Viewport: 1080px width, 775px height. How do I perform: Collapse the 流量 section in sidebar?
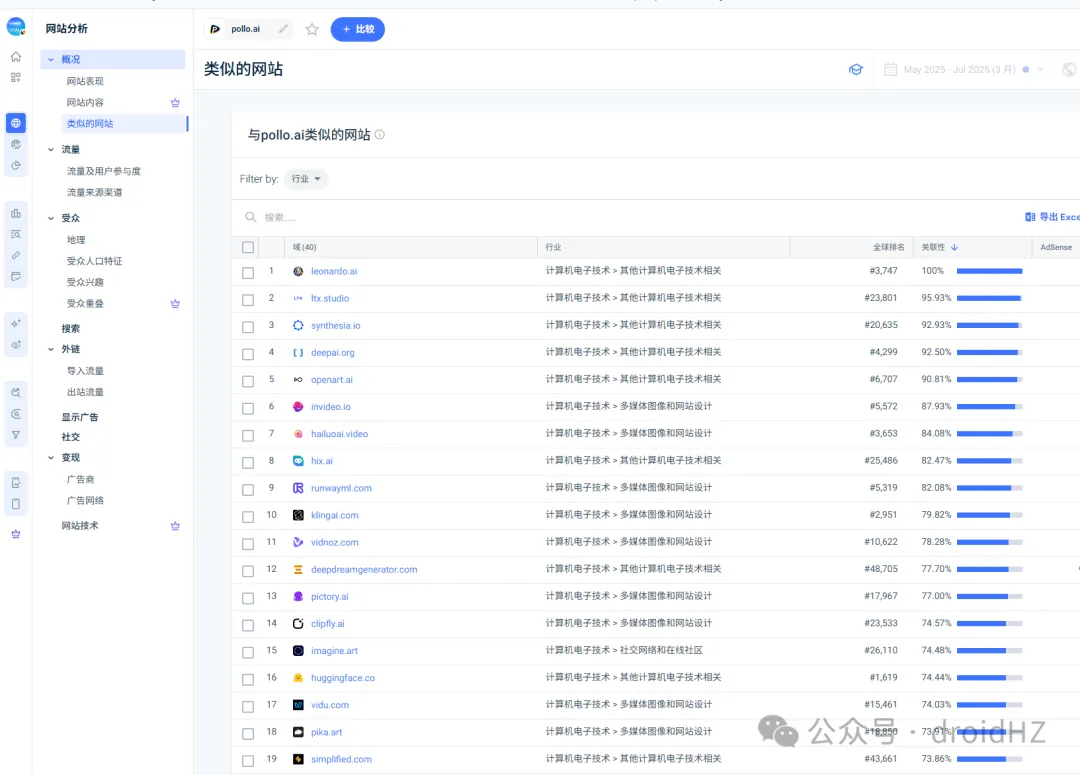51,150
